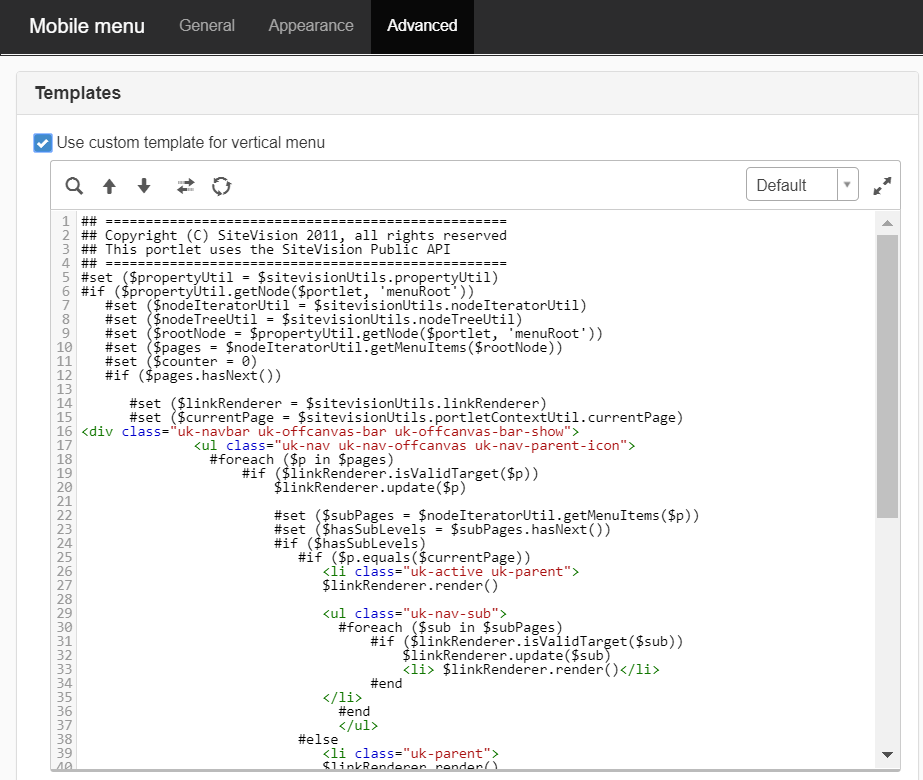The image size is (923, 780).
Task: Click the search magnifier icon in editor toolbar
Action: pyautogui.click(x=74, y=186)
